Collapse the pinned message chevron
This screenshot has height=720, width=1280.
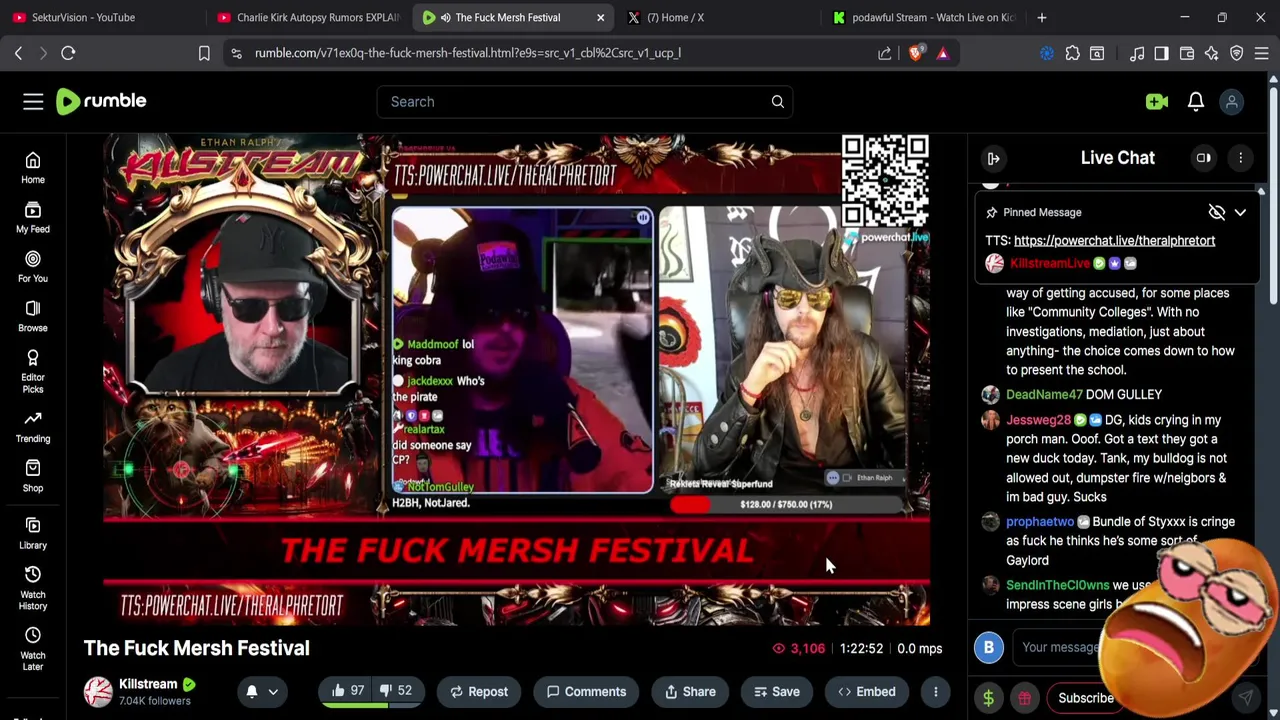pos(1240,212)
